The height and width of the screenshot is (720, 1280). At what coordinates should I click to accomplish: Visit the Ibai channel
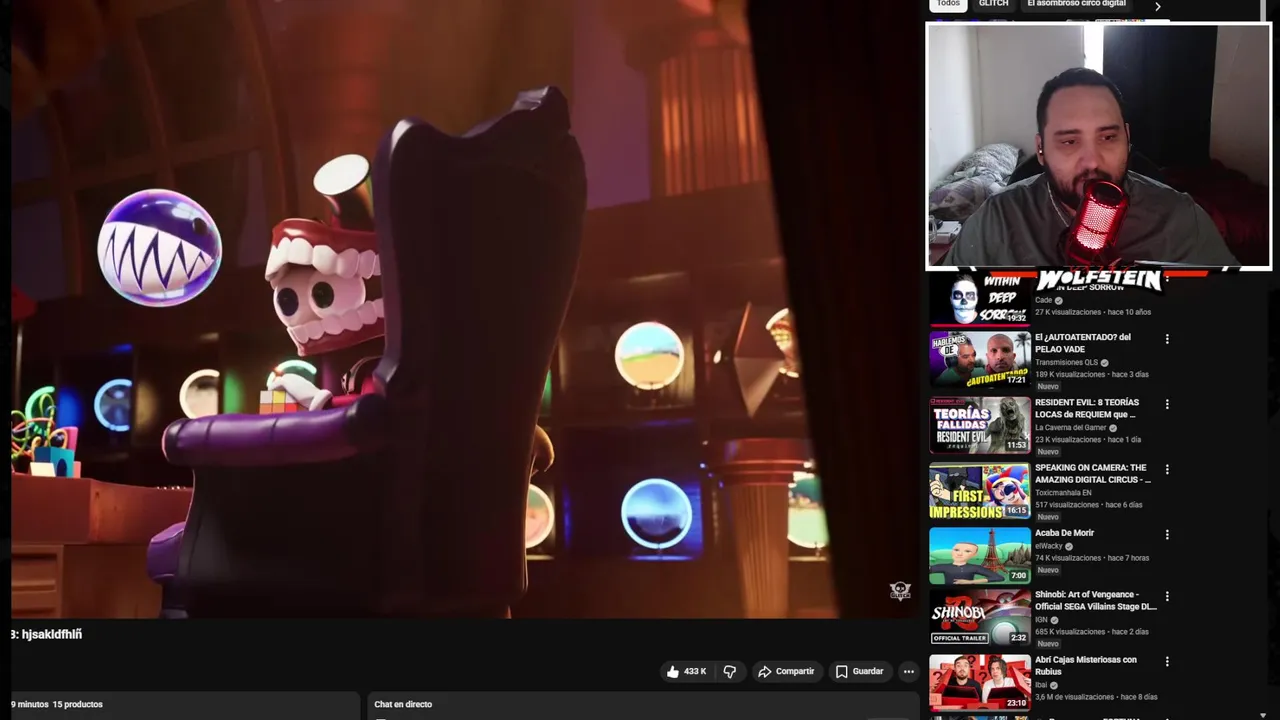click(x=1042, y=685)
